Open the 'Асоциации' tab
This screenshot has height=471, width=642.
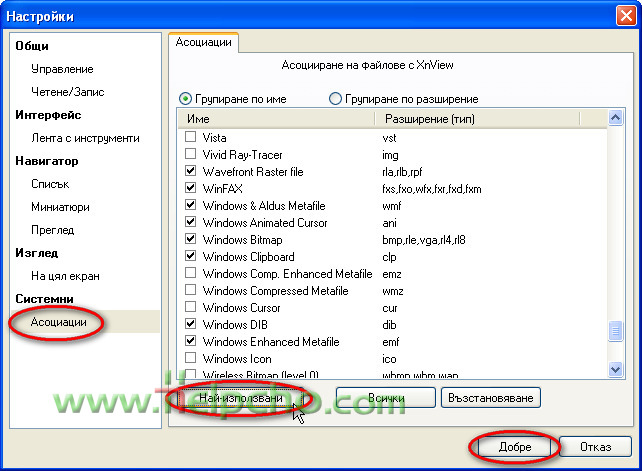pyautogui.click(x=203, y=42)
